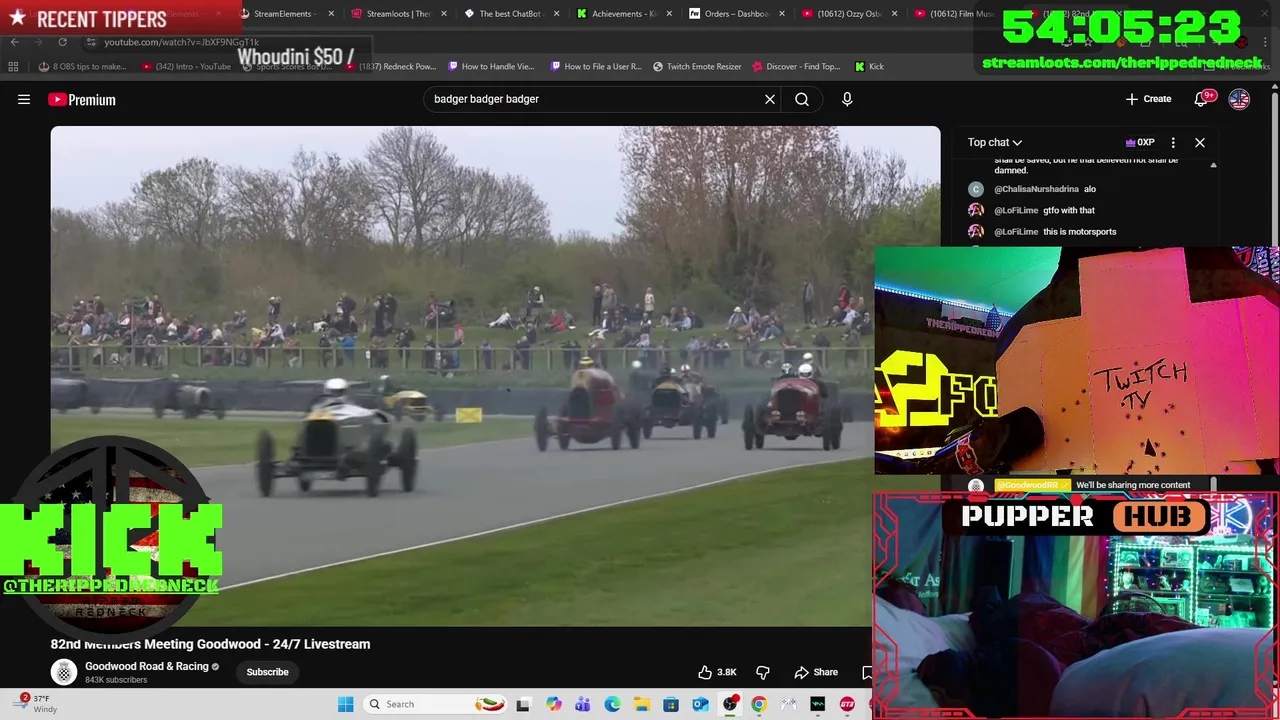This screenshot has height=720, width=1280.
Task: Open the YouTube guide hamburger menu
Action: (24, 99)
